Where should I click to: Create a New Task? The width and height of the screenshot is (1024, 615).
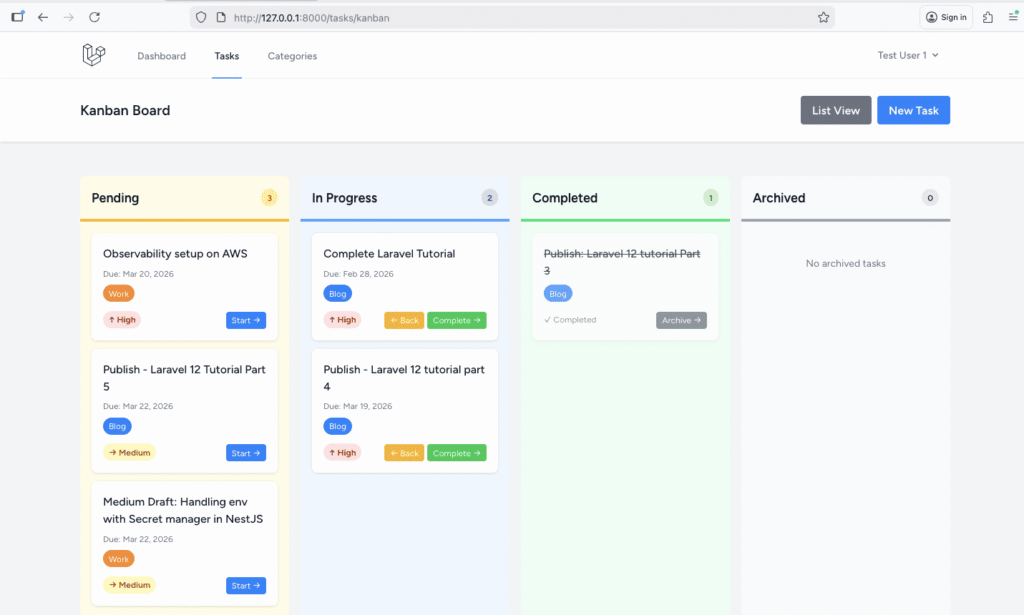[913, 110]
